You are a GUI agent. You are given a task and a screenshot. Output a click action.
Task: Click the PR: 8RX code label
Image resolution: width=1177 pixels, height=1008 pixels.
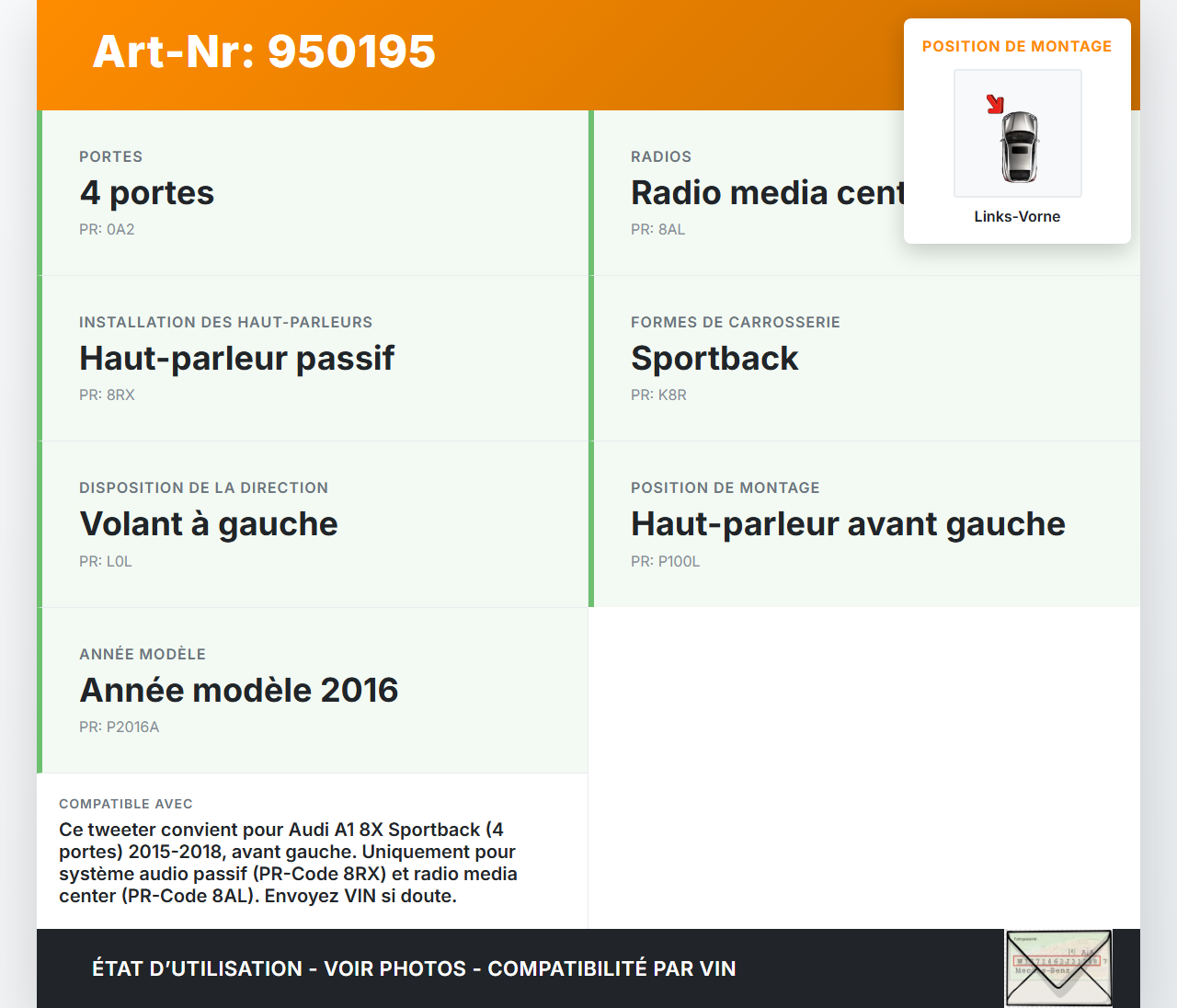click(107, 395)
